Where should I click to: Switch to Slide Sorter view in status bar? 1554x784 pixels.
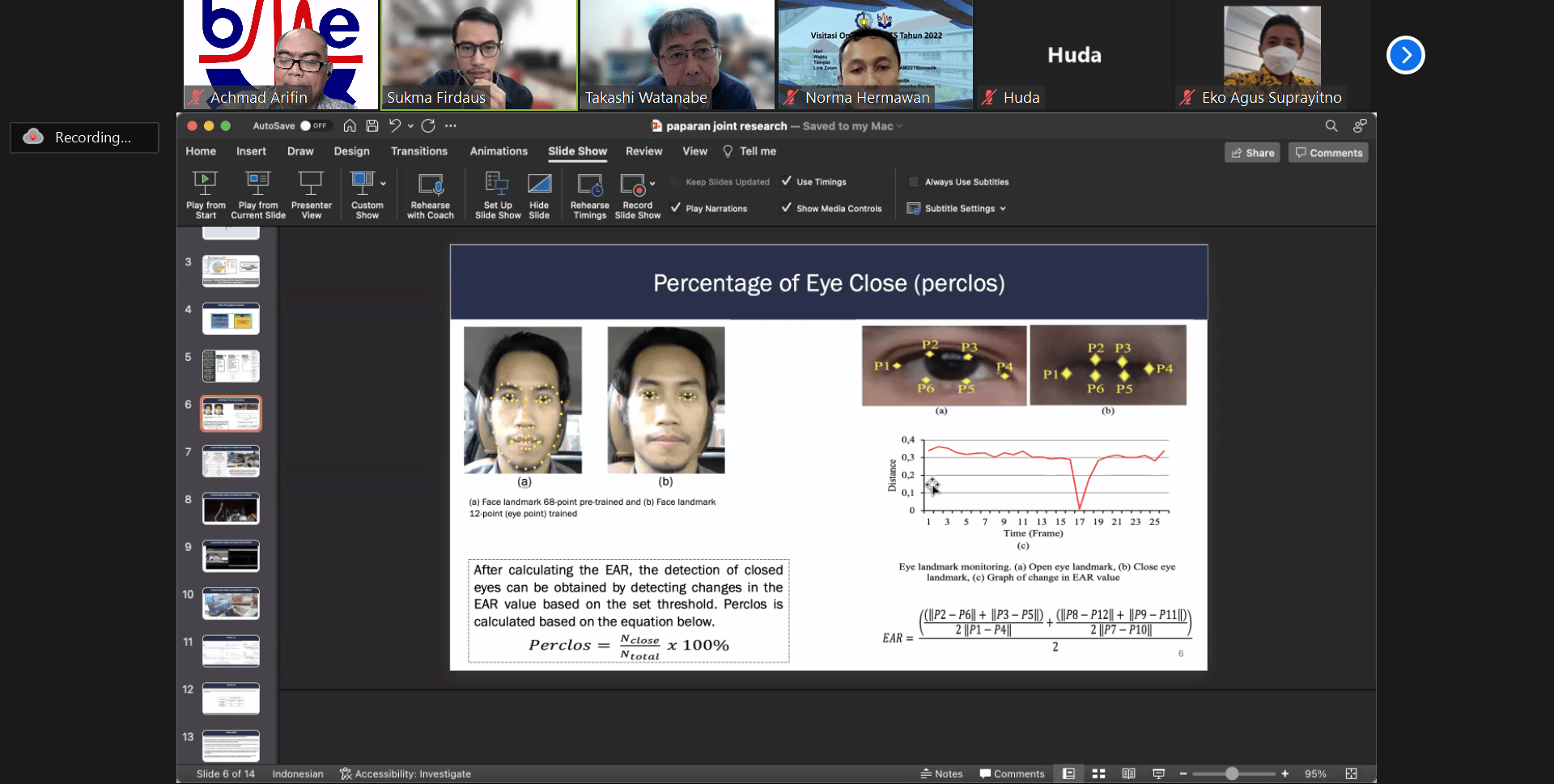1098,773
